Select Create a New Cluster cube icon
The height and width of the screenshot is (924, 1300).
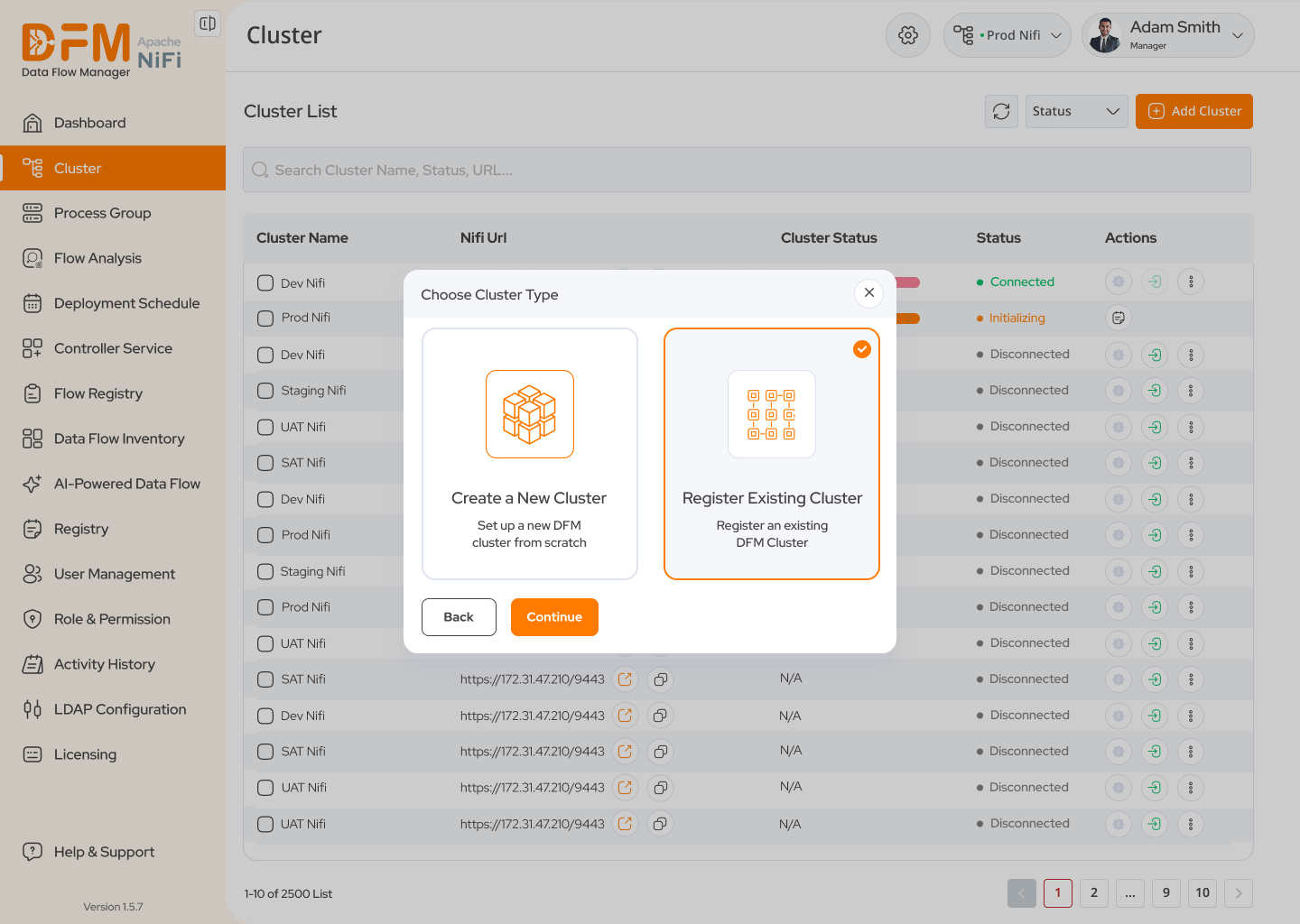click(530, 414)
